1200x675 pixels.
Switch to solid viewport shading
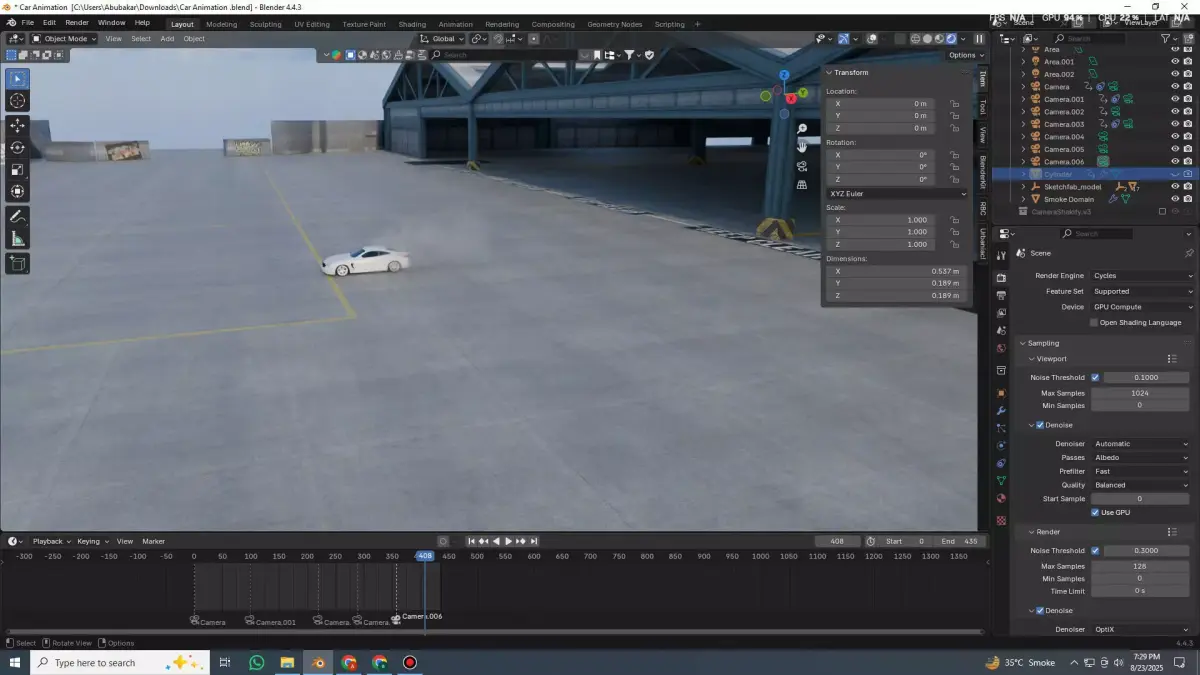tap(927, 39)
